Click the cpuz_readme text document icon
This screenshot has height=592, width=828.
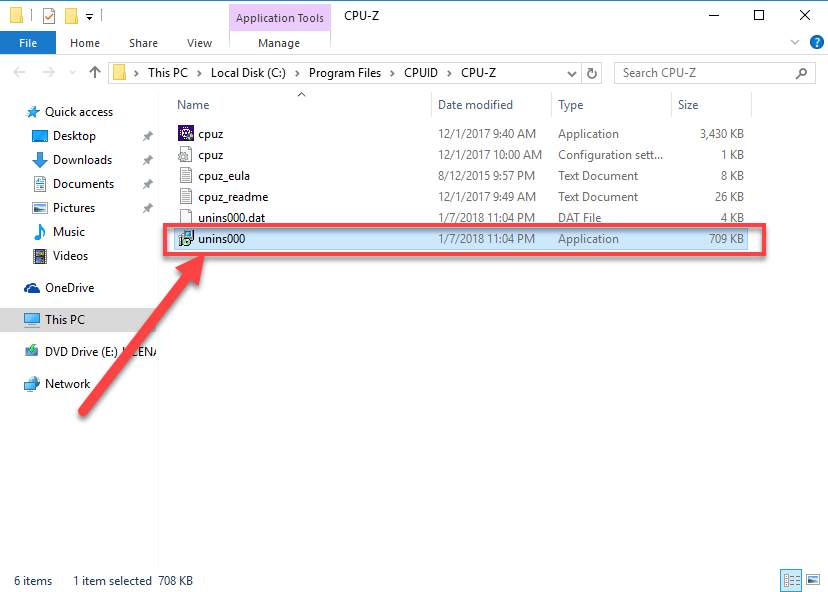tap(185, 196)
